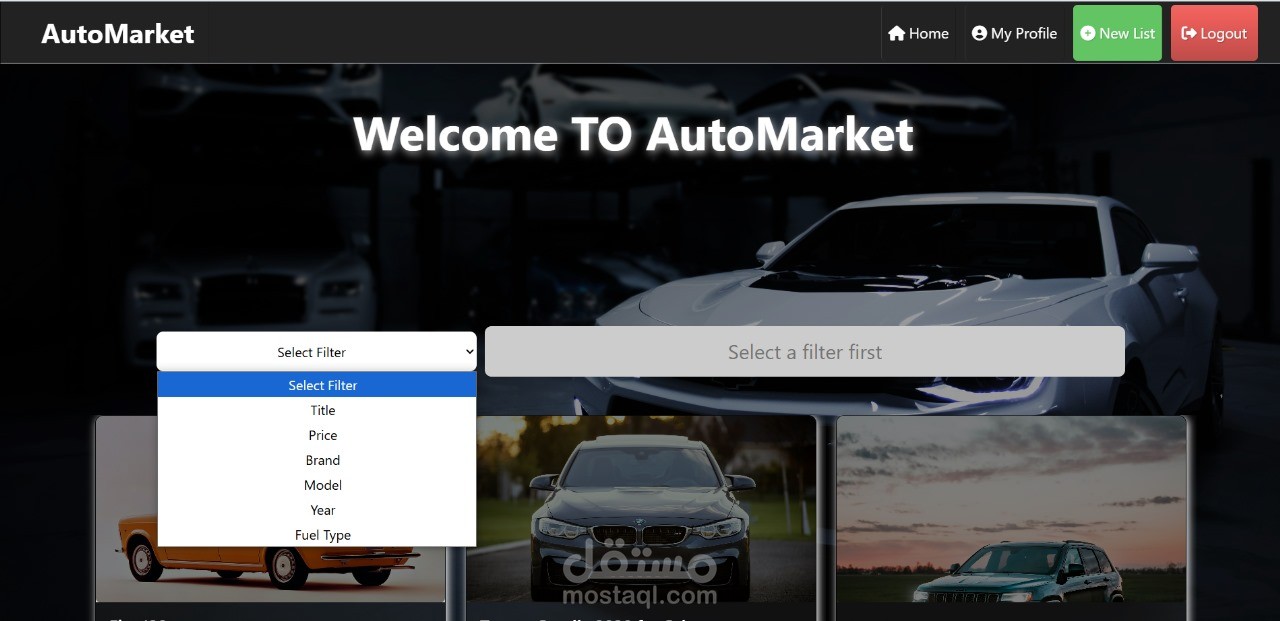
Task: Collapse the Select Filter combo box
Action: click(316, 352)
